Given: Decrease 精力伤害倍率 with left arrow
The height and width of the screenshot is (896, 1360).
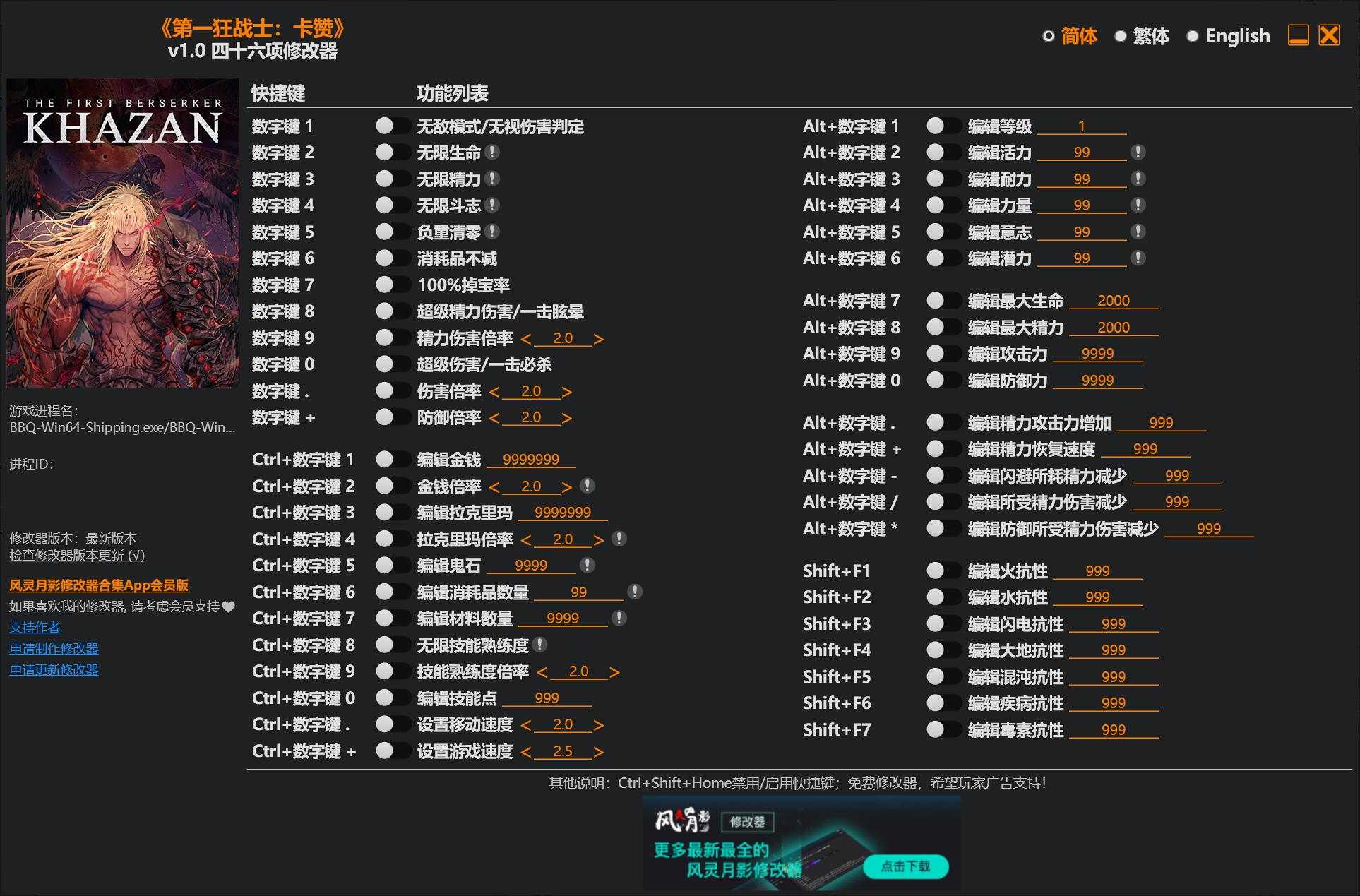Looking at the screenshot, I should tap(525, 339).
